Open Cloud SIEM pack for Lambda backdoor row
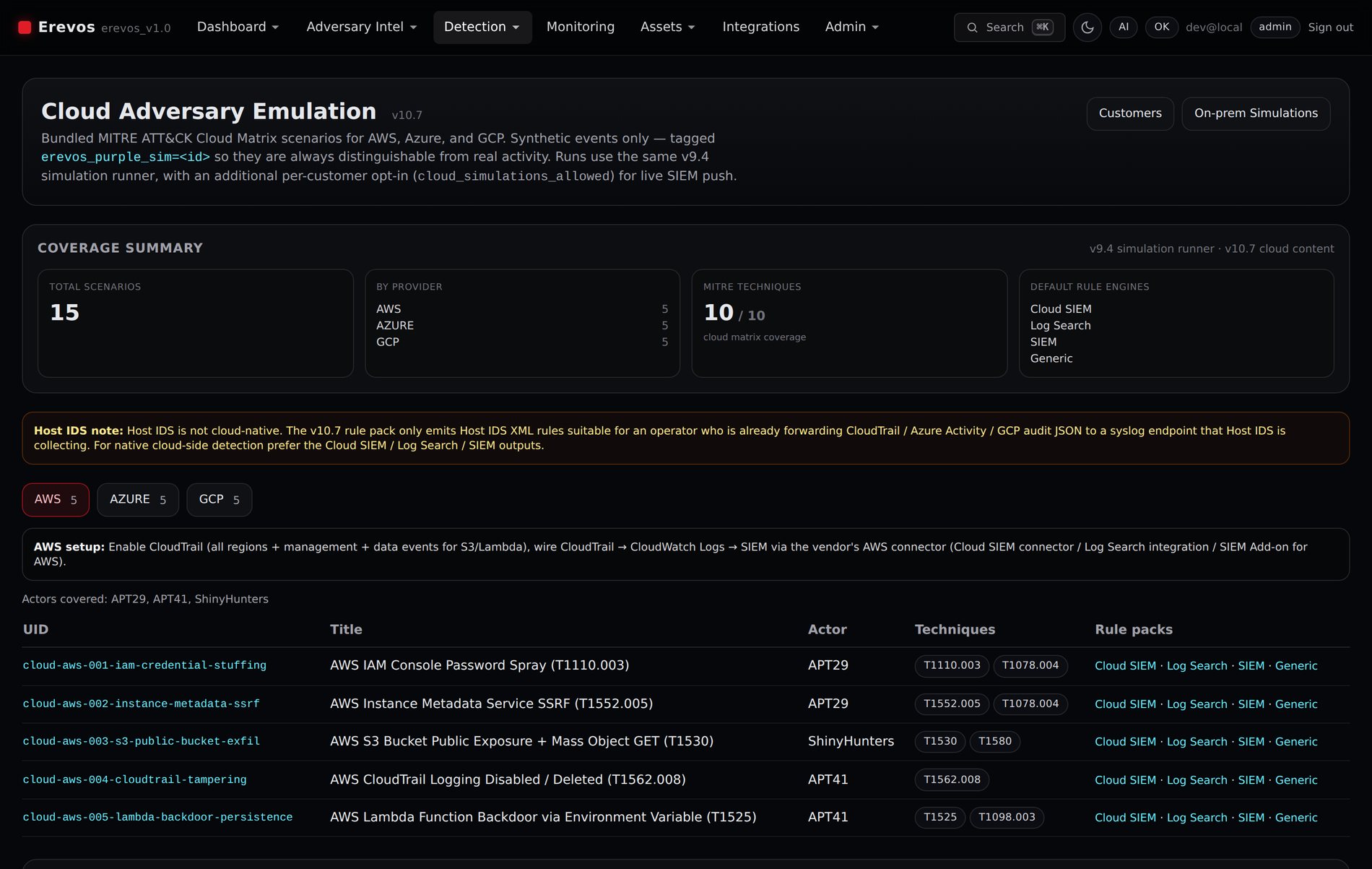The width and height of the screenshot is (1372, 869). (x=1125, y=818)
